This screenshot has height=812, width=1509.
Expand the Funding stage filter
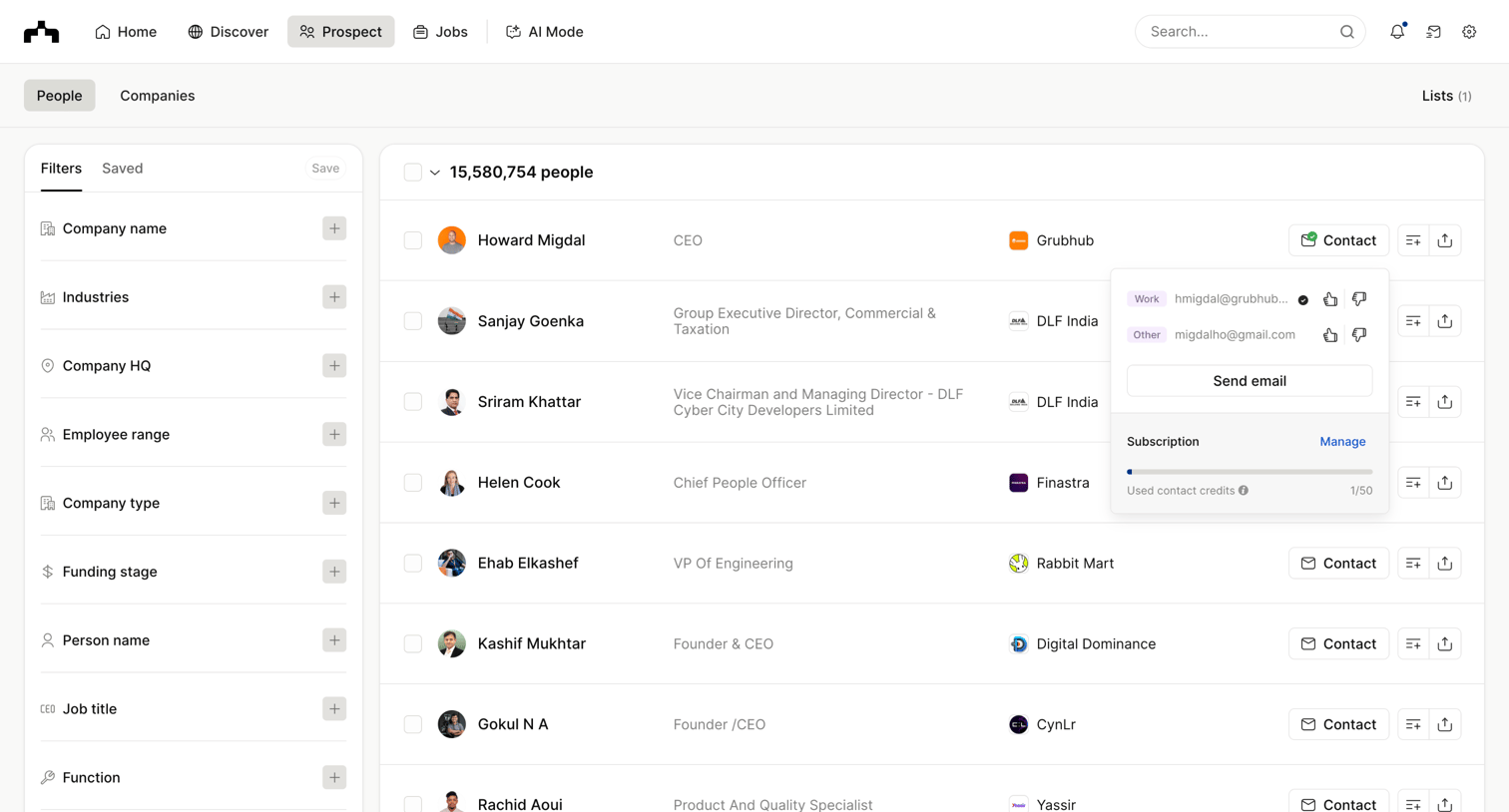334,573
